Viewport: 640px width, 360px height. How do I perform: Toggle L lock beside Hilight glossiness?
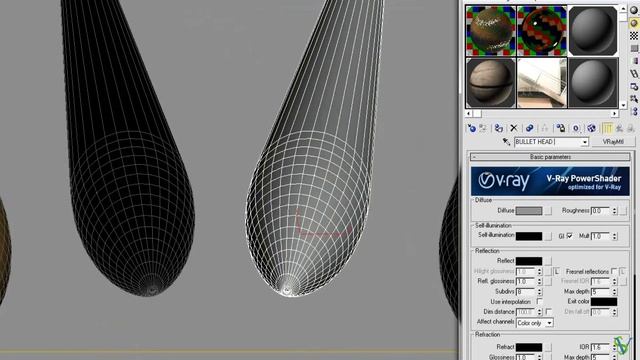tap(557, 271)
